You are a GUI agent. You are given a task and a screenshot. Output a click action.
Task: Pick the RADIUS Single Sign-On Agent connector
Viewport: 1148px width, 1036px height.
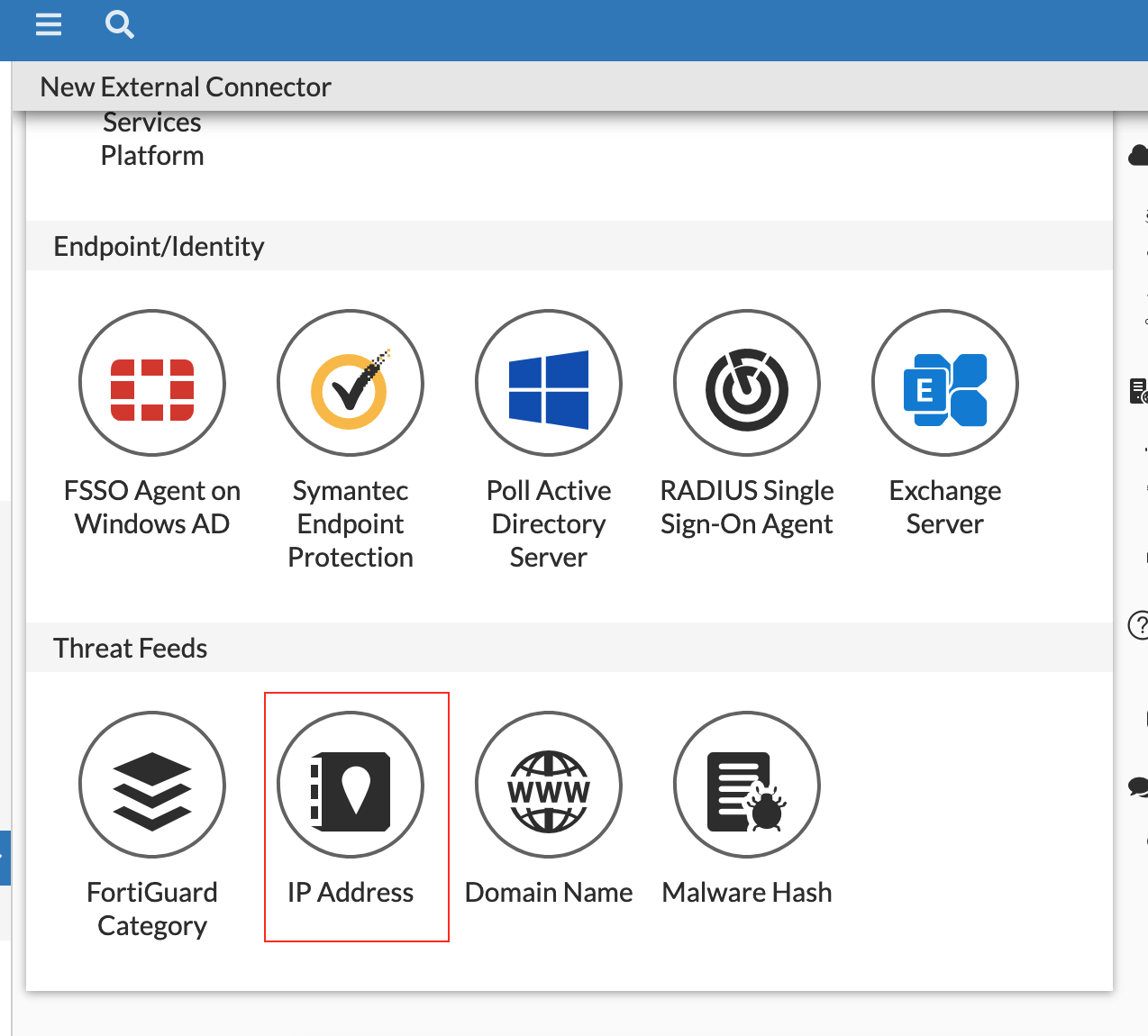coord(746,383)
